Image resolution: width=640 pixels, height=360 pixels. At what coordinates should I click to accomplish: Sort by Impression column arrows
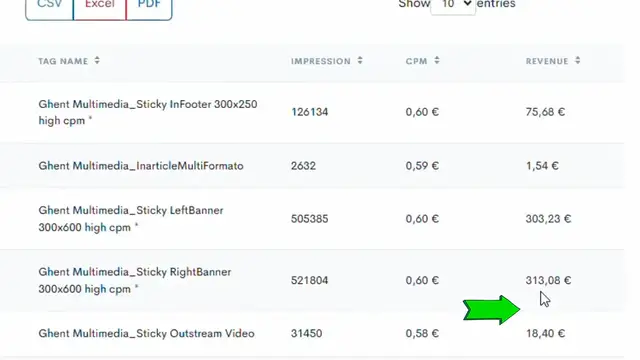click(360, 60)
